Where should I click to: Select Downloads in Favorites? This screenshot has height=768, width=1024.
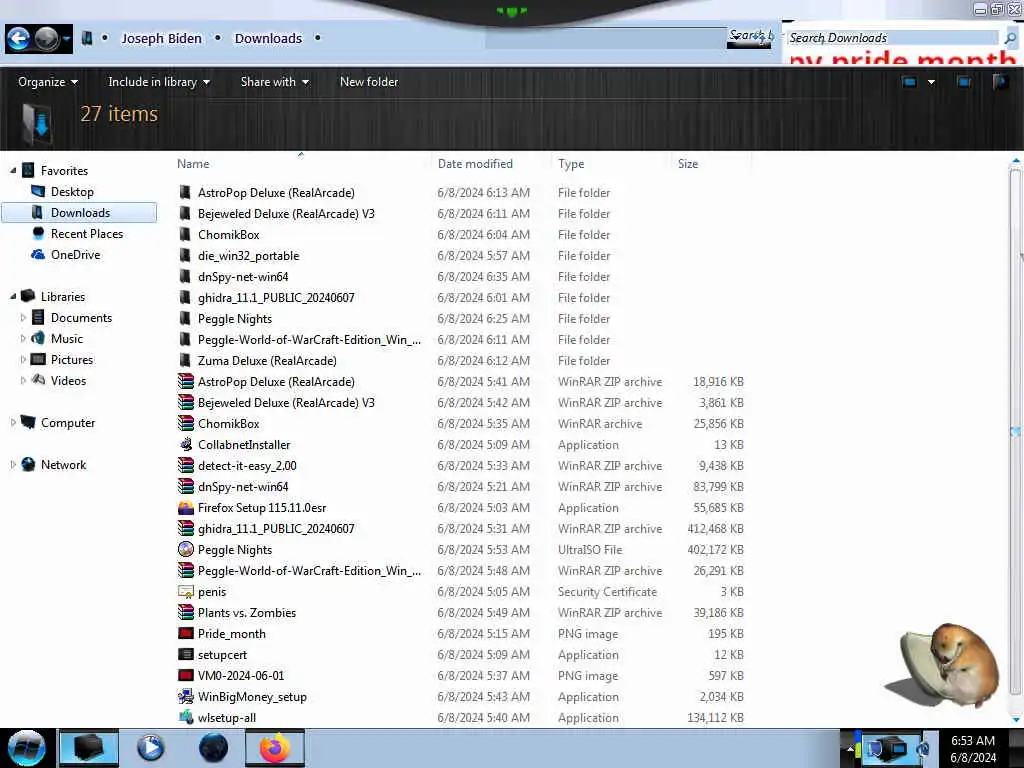[80, 213]
